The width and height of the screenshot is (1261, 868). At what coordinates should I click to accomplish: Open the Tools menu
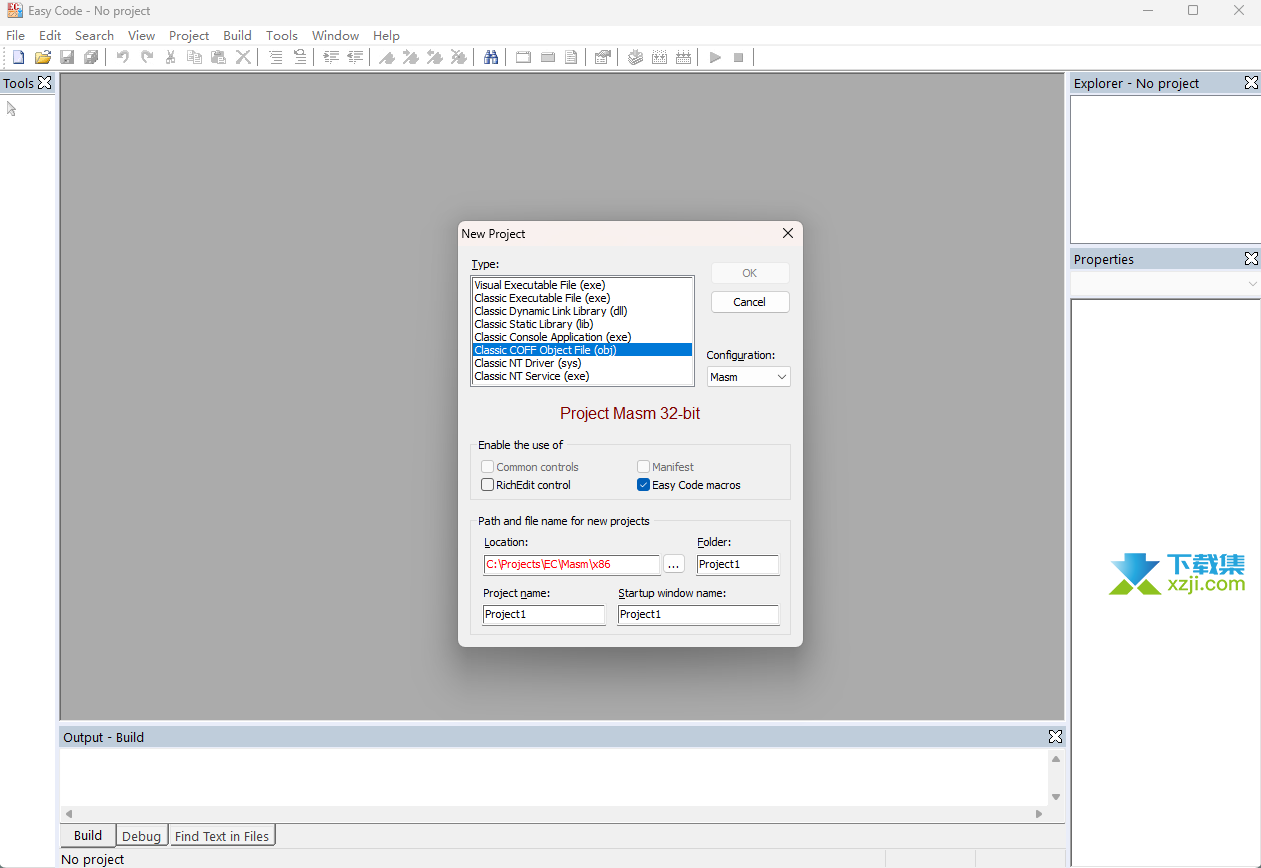tap(282, 35)
